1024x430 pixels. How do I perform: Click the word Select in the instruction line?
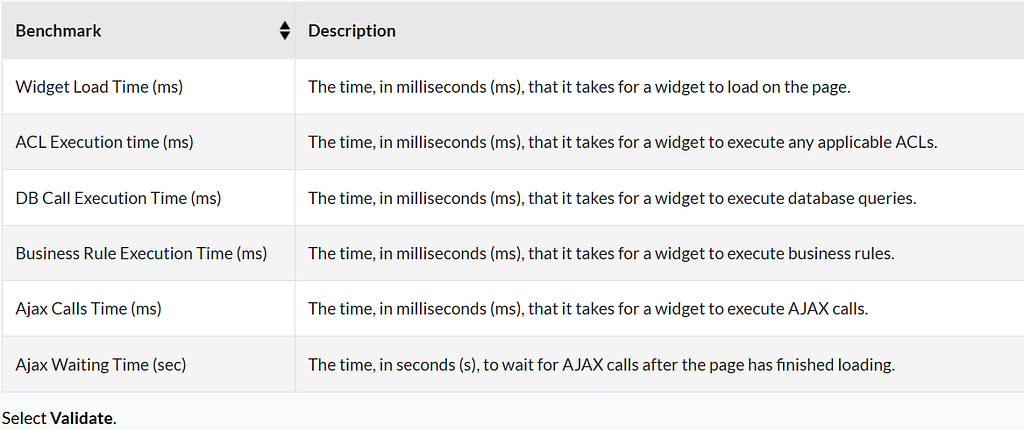[24, 418]
